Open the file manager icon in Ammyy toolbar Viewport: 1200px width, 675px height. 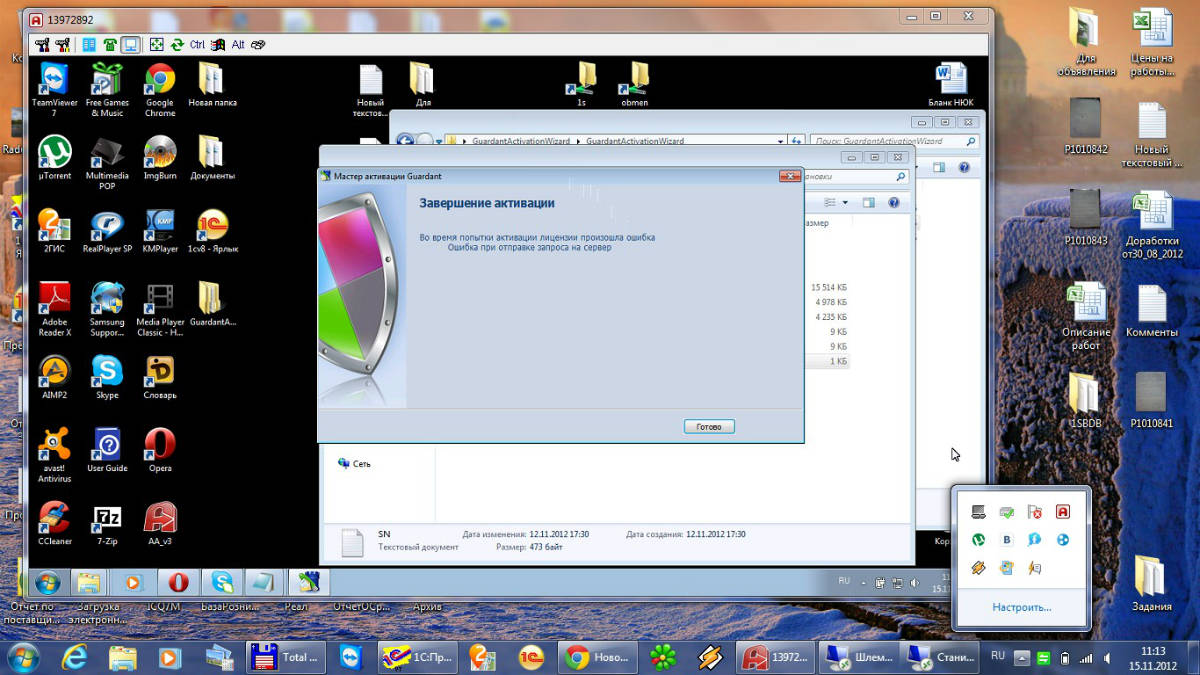click(x=88, y=45)
